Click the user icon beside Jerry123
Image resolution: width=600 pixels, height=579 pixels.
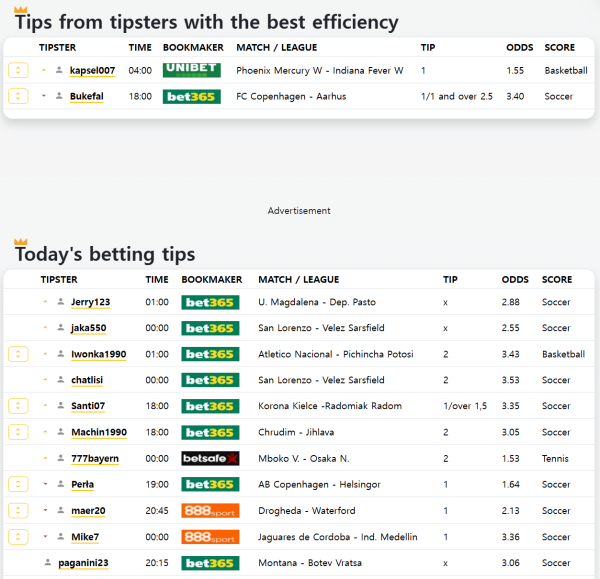[x=61, y=302]
